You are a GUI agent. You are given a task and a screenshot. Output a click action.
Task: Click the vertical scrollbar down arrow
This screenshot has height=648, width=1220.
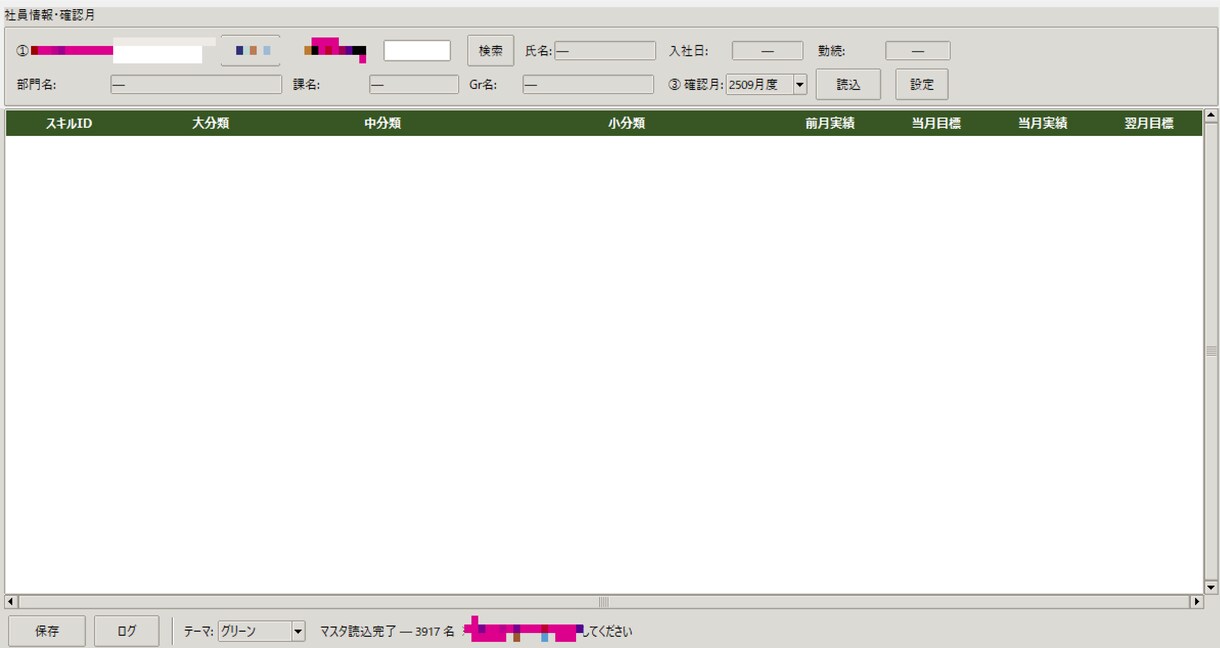[1211, 587]
